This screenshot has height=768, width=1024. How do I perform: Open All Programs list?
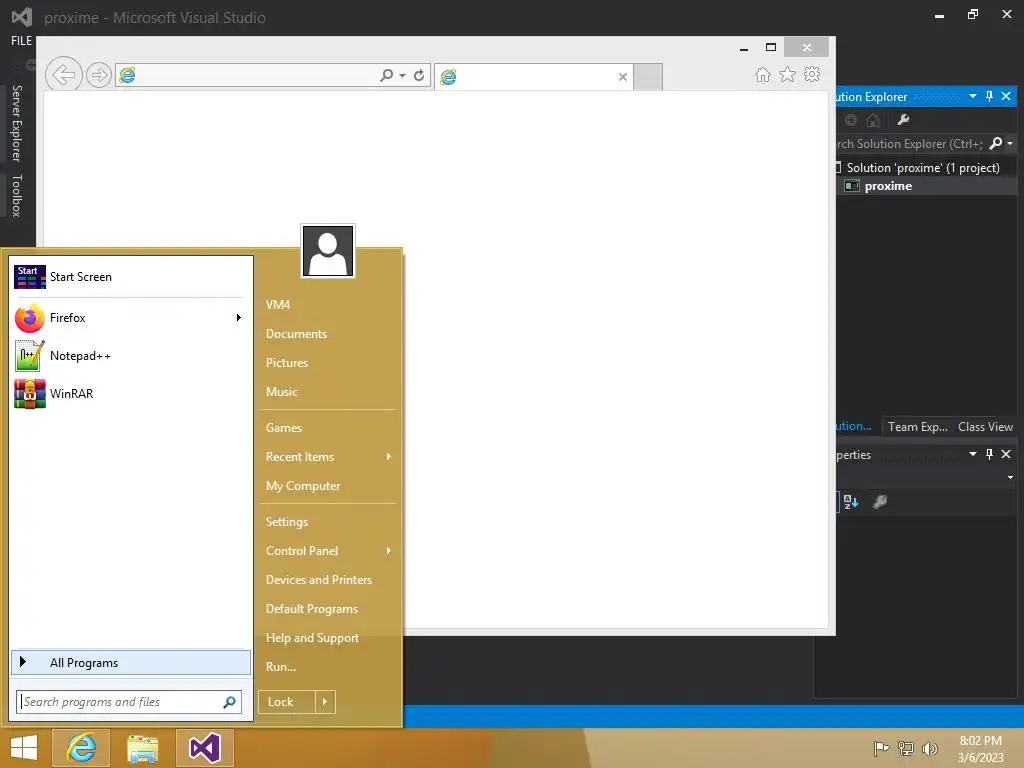click(x=131, y=662)
